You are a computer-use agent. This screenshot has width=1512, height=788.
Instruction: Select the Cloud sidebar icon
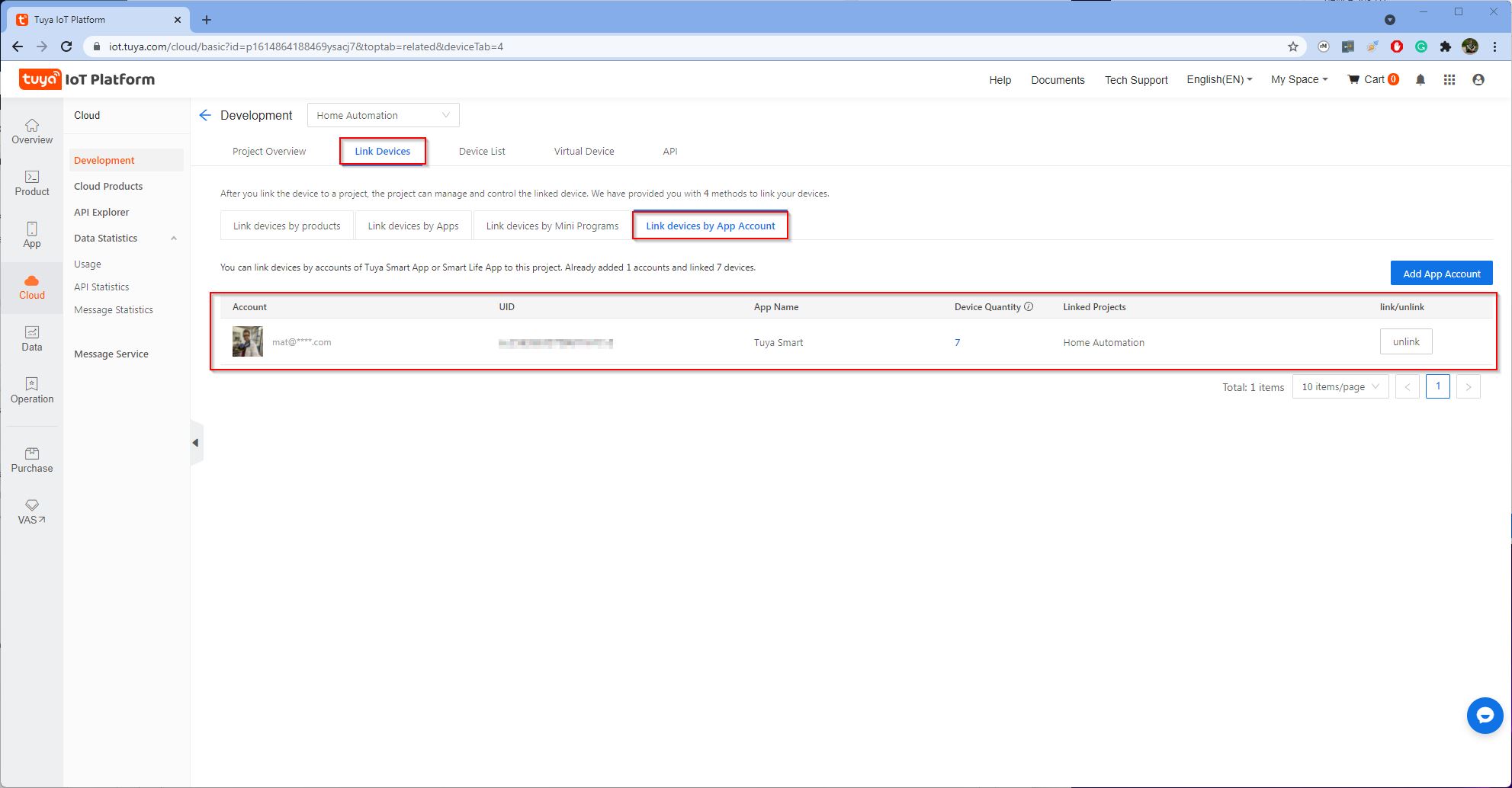[31, 287]
